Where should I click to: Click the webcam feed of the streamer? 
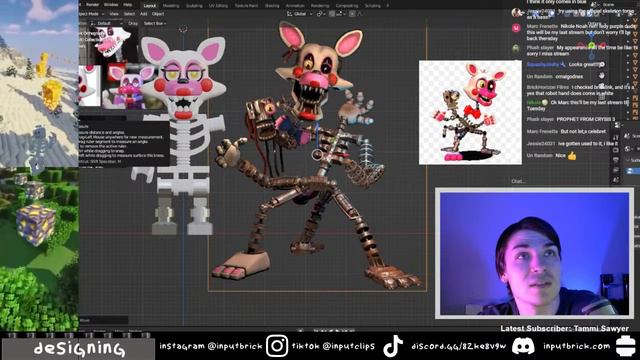535,253
